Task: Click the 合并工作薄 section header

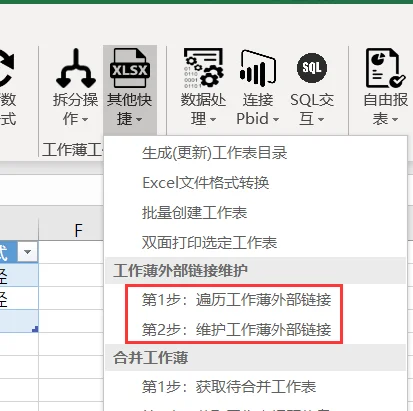Action: 256,358
